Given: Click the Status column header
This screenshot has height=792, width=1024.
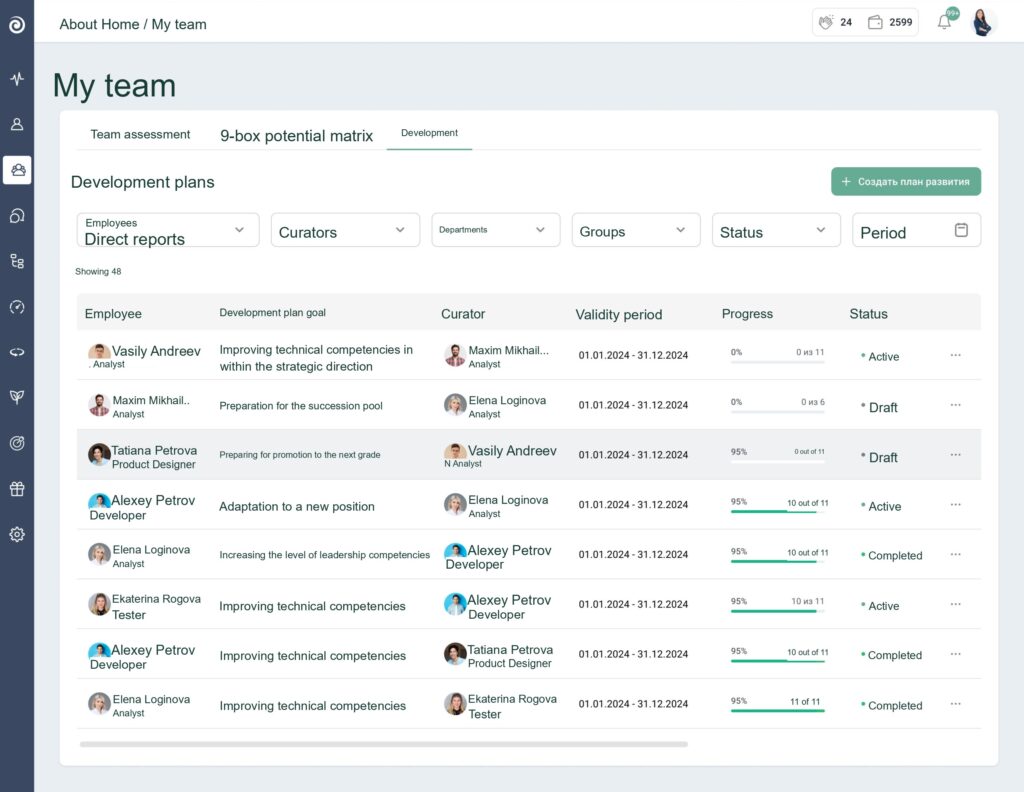Looking at the screenshot, I should pyautogui.click(x=868, y=314).
